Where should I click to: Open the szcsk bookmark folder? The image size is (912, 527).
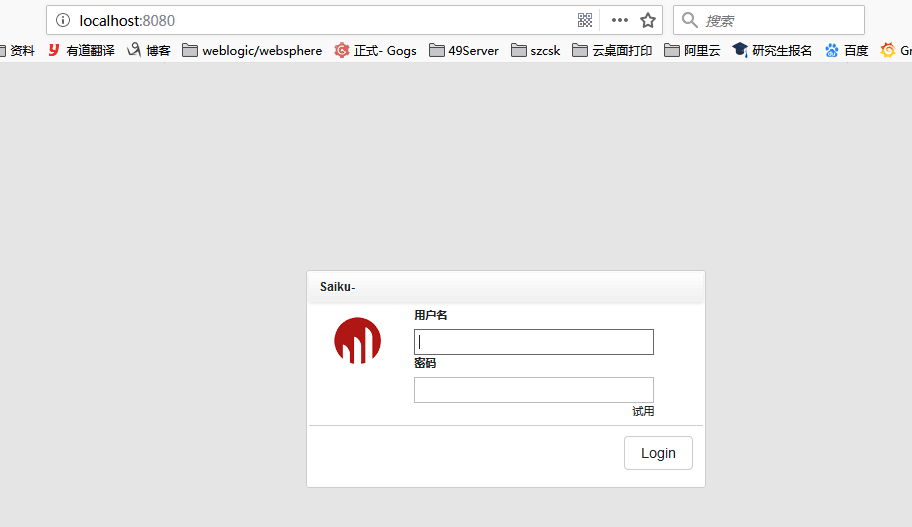[536, 51]
